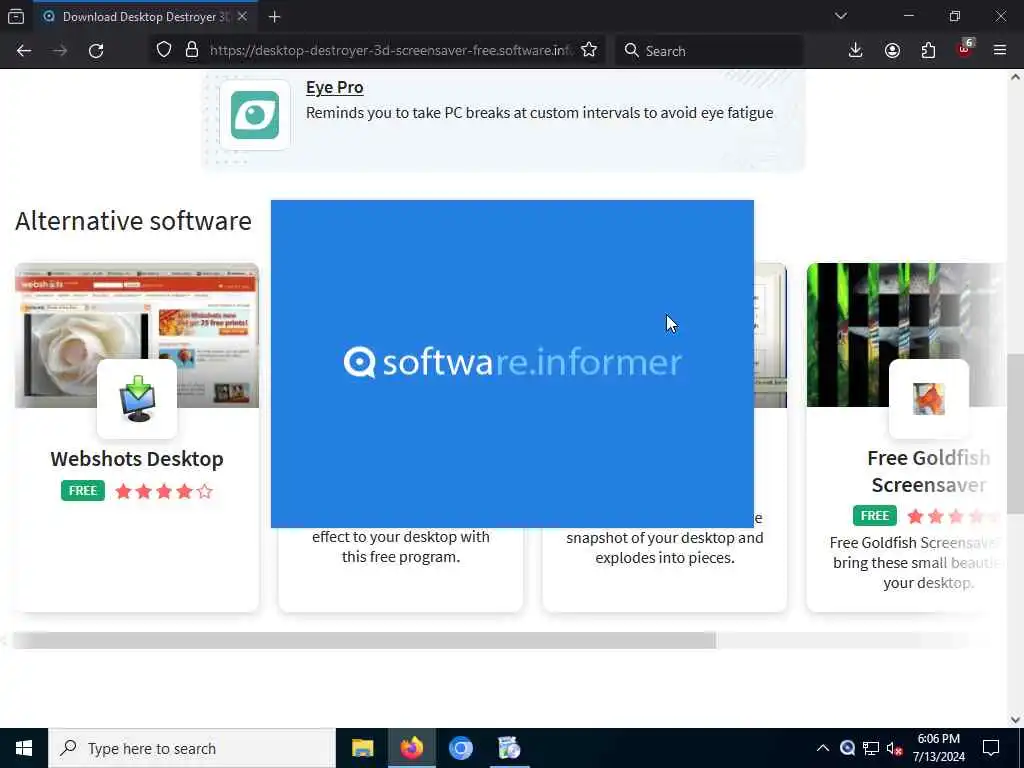Screen dimensions: 1024x768
Task: Open network status tray icon
Action: pyautogui.click(x=871, y=748)
